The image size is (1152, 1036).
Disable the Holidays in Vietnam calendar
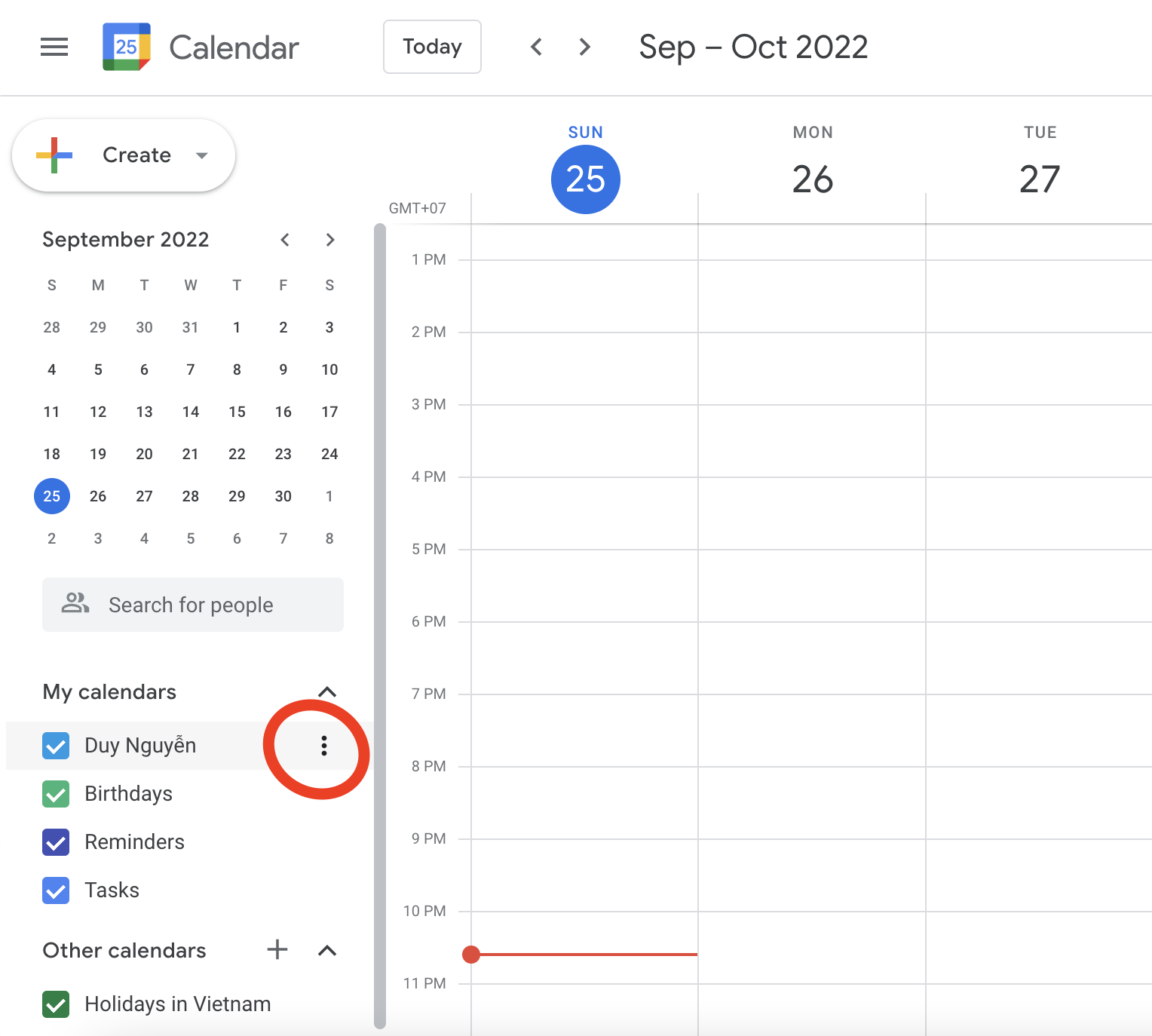pyautogui.click(x=55, y=1004)
